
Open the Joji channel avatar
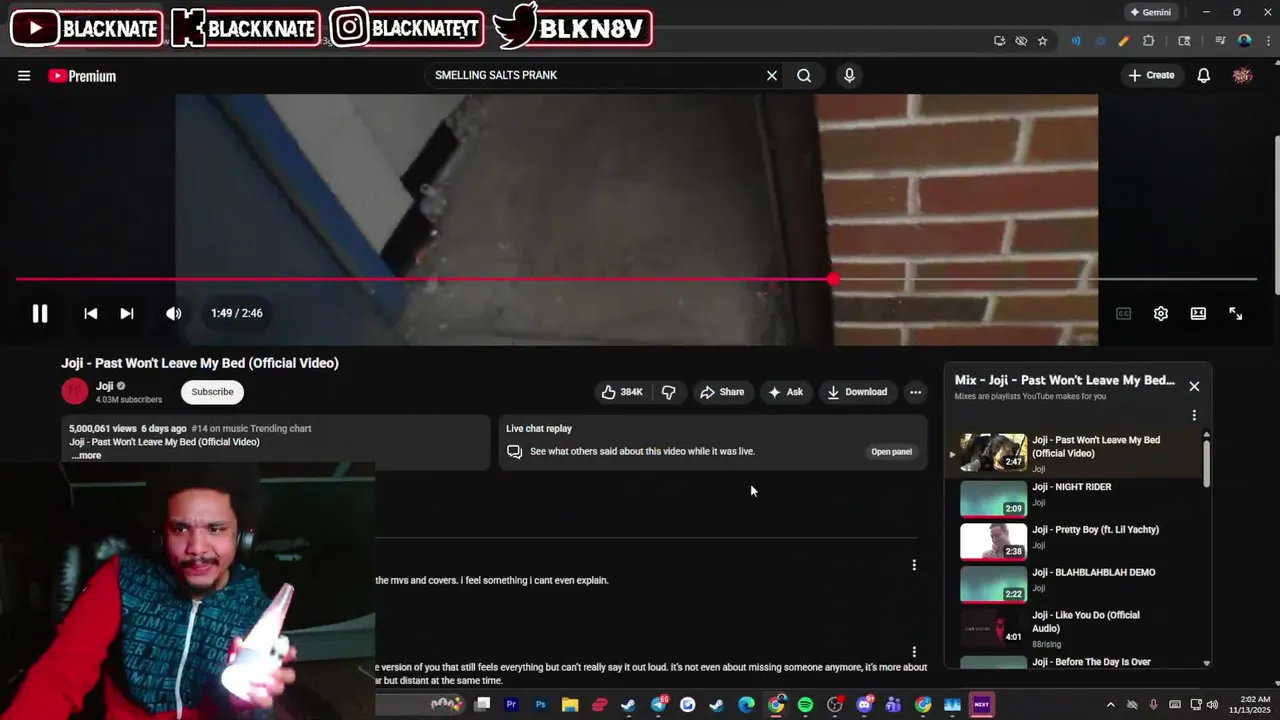(75, 392)
